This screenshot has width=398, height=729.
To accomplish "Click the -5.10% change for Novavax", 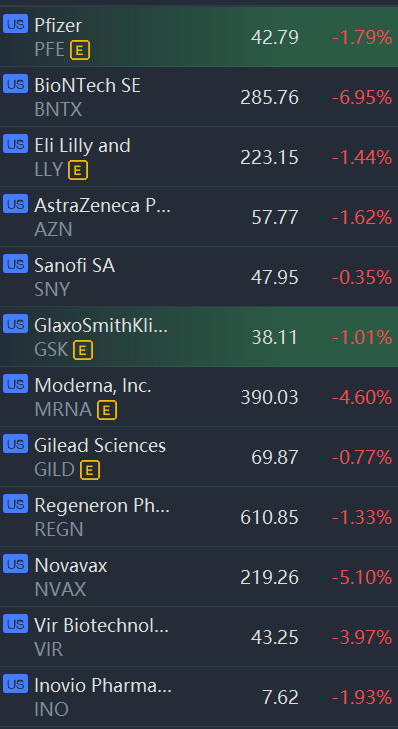I will [362, 577].
